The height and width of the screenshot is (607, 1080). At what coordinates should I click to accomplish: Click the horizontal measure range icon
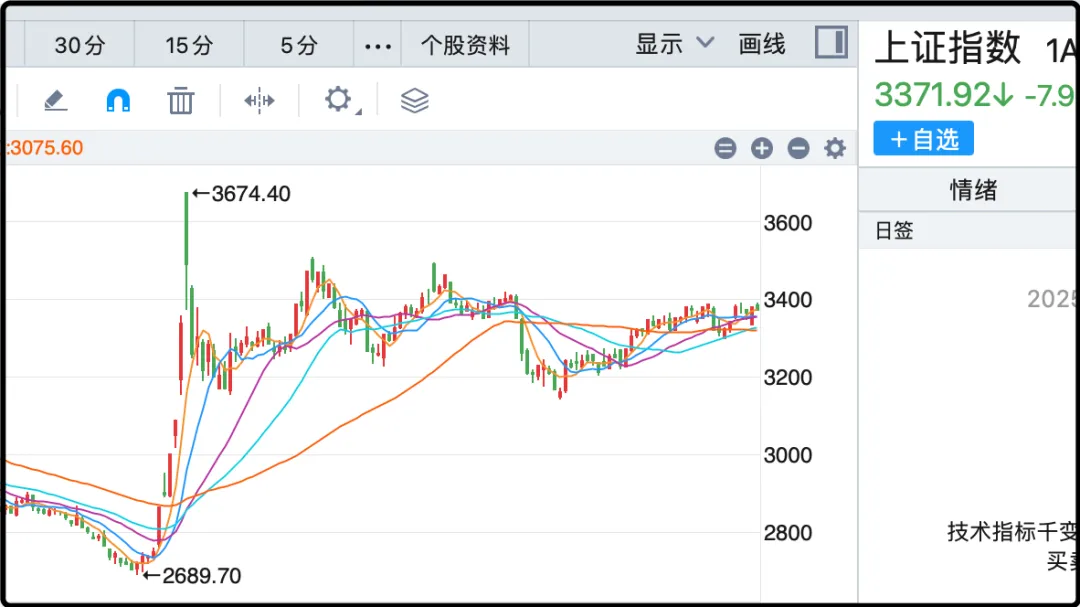tap(259, 100)
